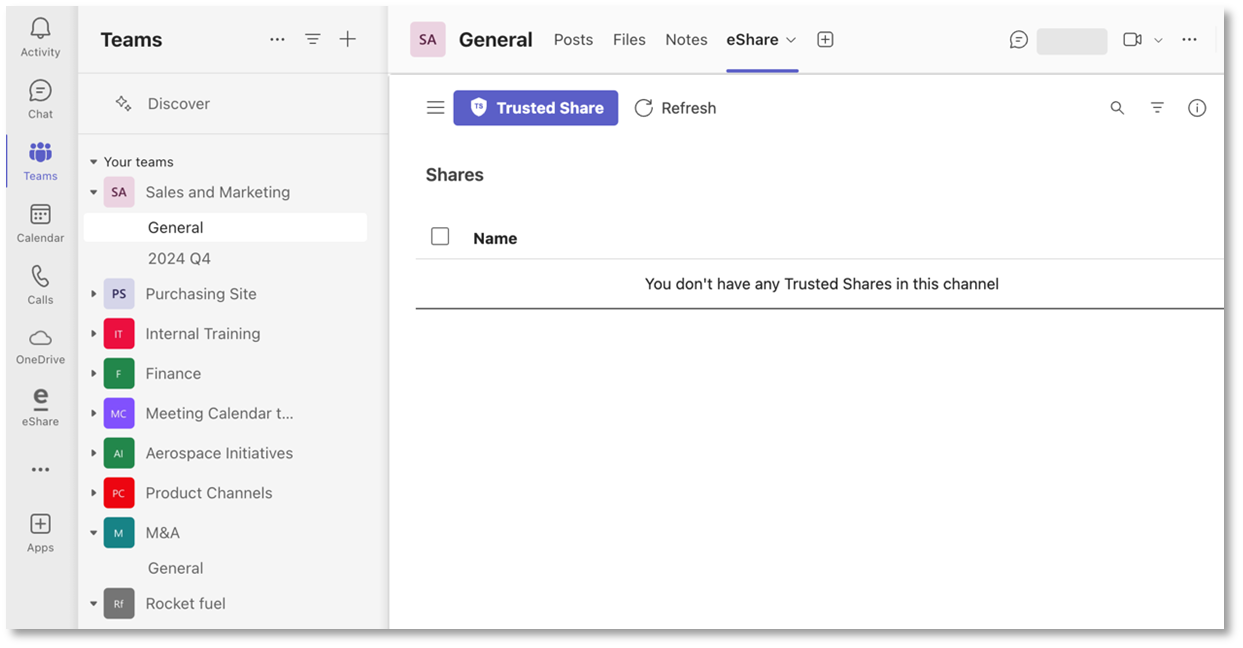Switch to the Posts tab
1243x648 pixels.
coord(573,40)
